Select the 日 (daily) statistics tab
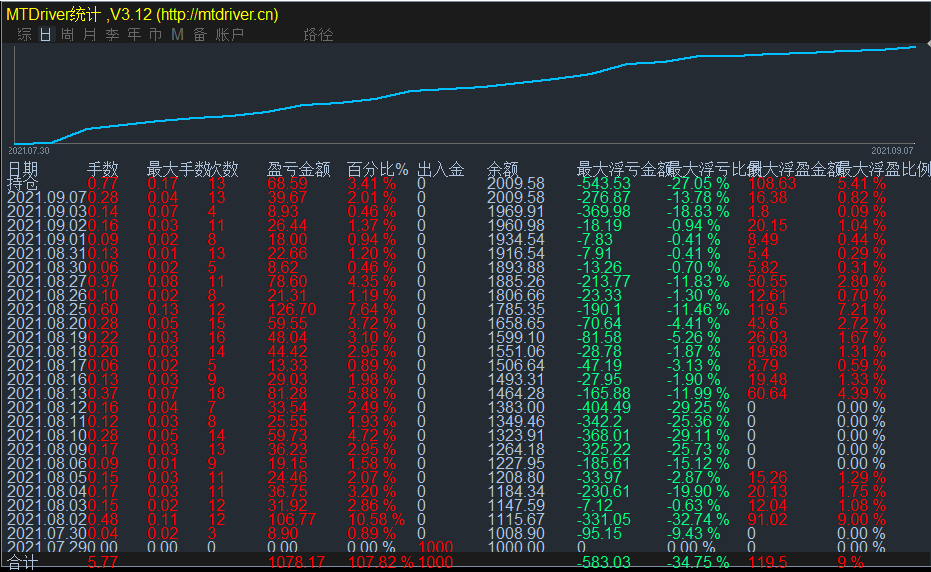 [x=46, y=35]
